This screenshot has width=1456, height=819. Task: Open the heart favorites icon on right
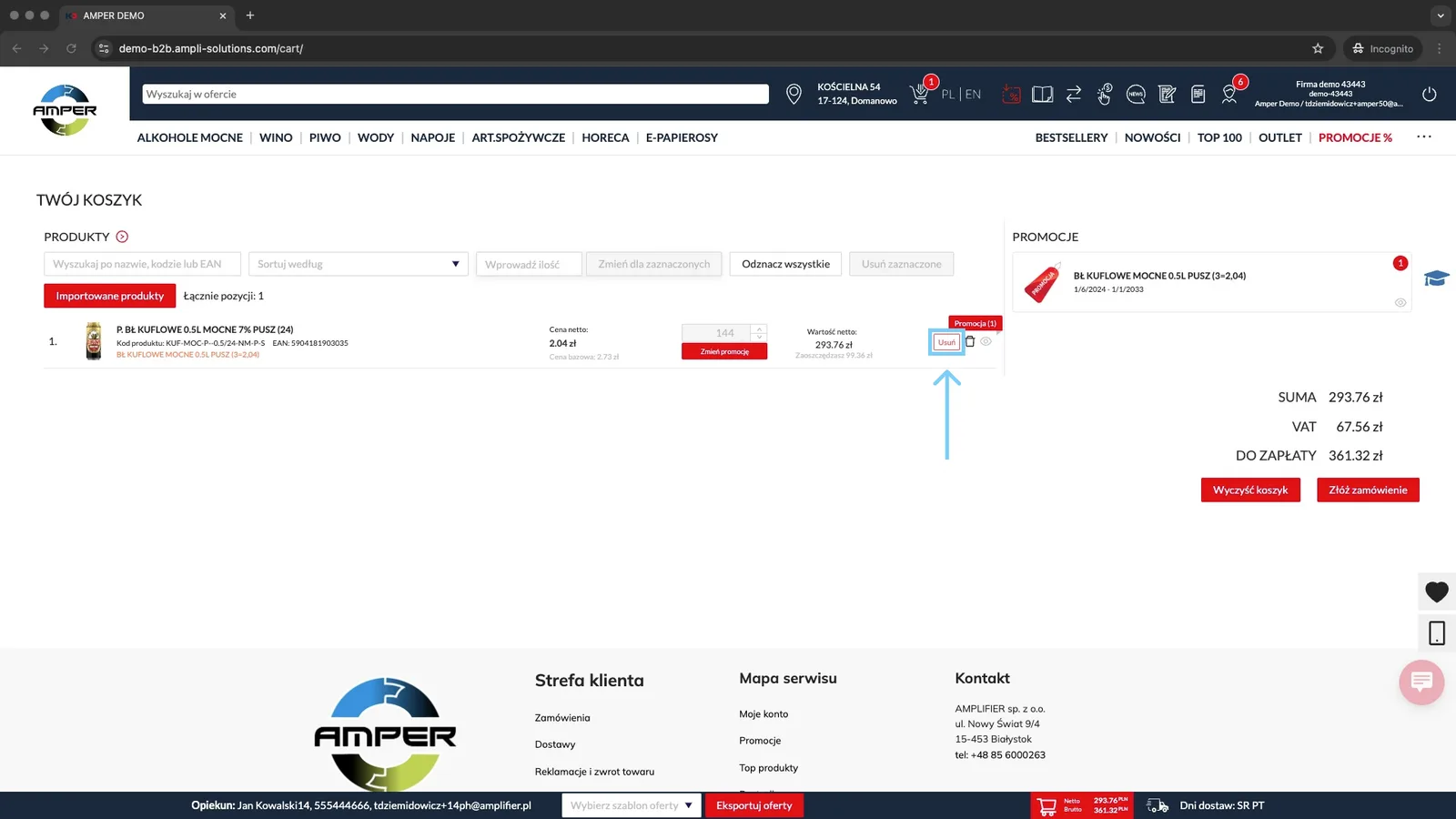tap(1437, 591)
